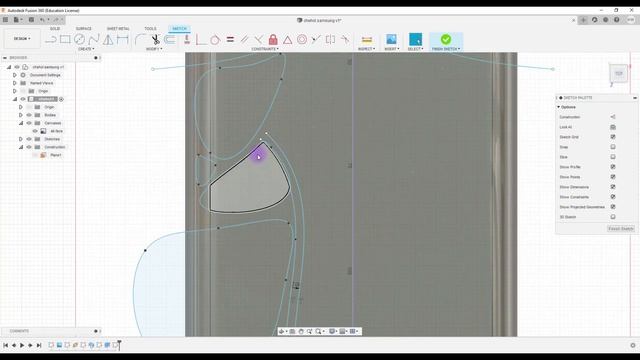Select the Mirror triangle tool in Create
The image size is (640, 360).
108,40
